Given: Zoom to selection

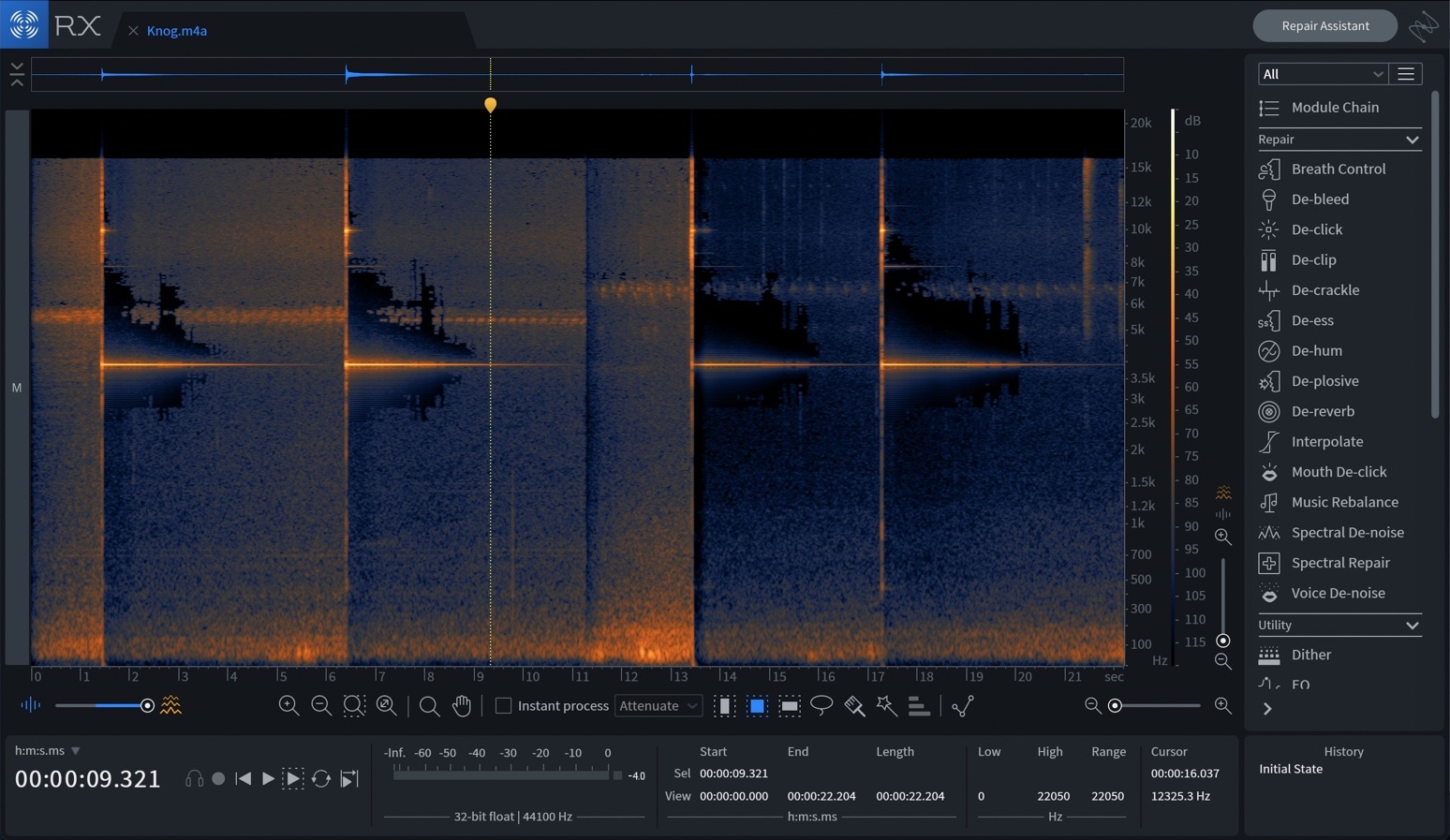Looking at the screenshot, I should click(x=354, y=706).
